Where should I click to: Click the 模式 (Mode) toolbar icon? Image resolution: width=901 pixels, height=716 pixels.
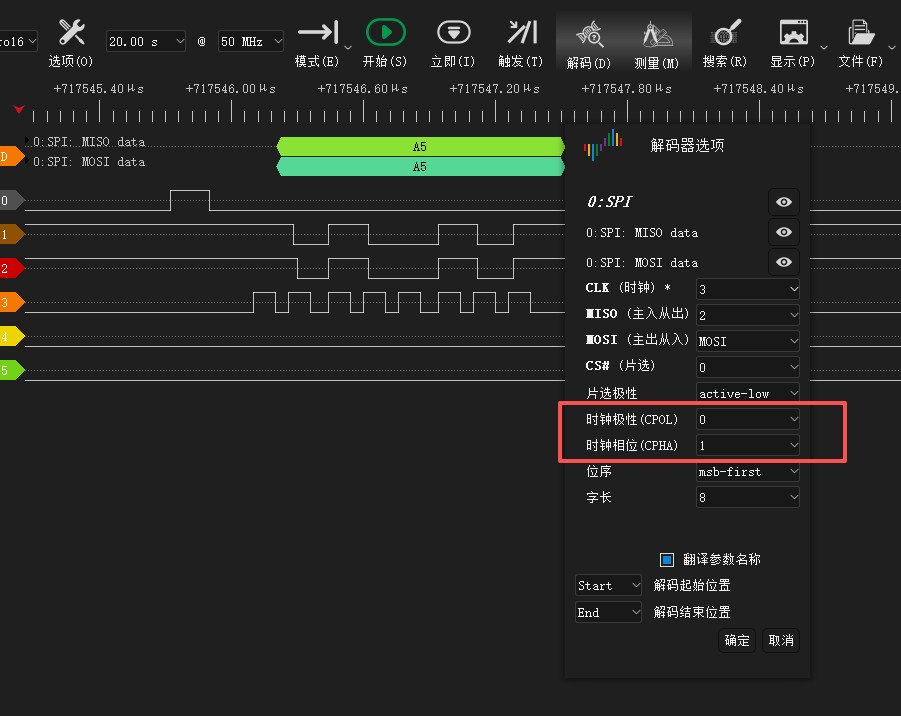(x=318, y=33)
